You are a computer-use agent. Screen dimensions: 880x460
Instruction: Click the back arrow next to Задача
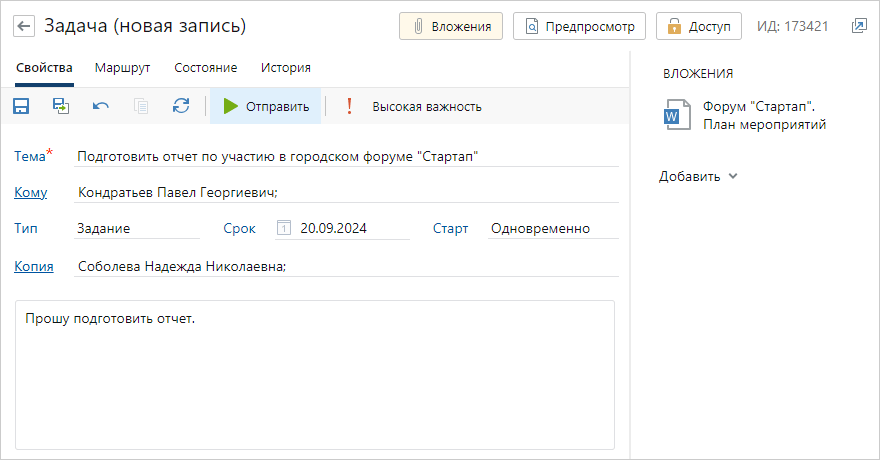[x=24, y=26]
